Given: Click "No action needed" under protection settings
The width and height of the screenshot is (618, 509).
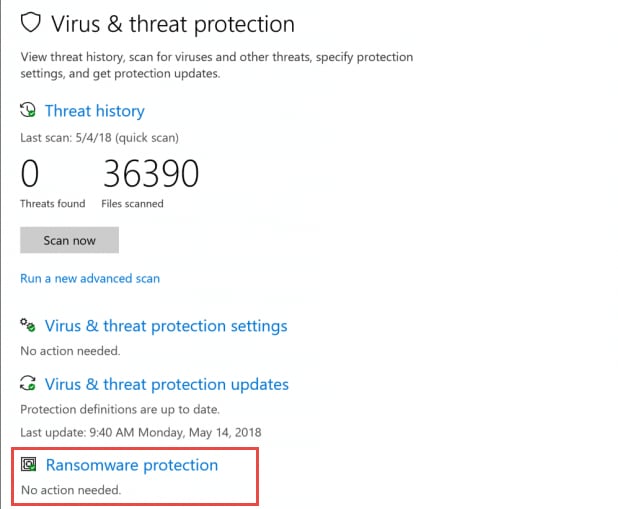Looking at the screenshot, I should coord(70,351).
